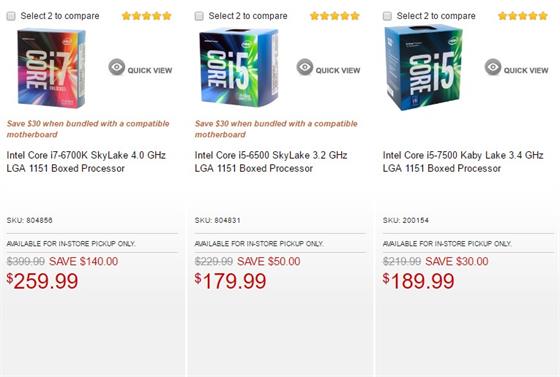The height and width of the screenshot is (377, 560).
Task: Check star rating of i5-6500 processor
Action: pos(335,16)
